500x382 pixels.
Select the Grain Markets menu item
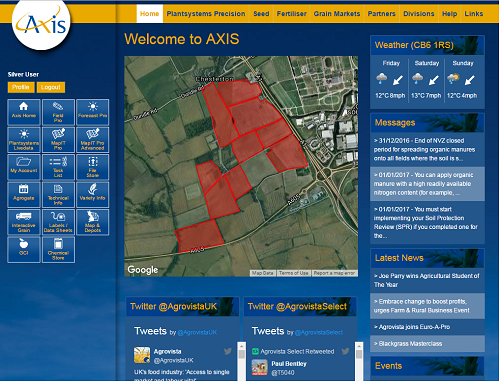[x=337, y=14]
